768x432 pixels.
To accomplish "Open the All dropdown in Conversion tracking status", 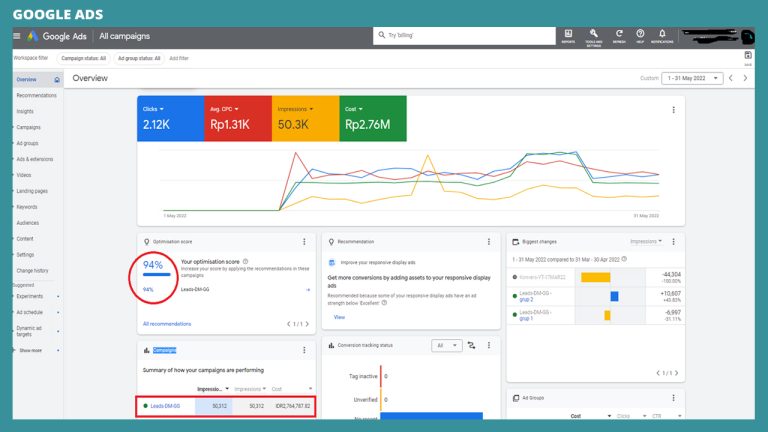I will point(445,345).
